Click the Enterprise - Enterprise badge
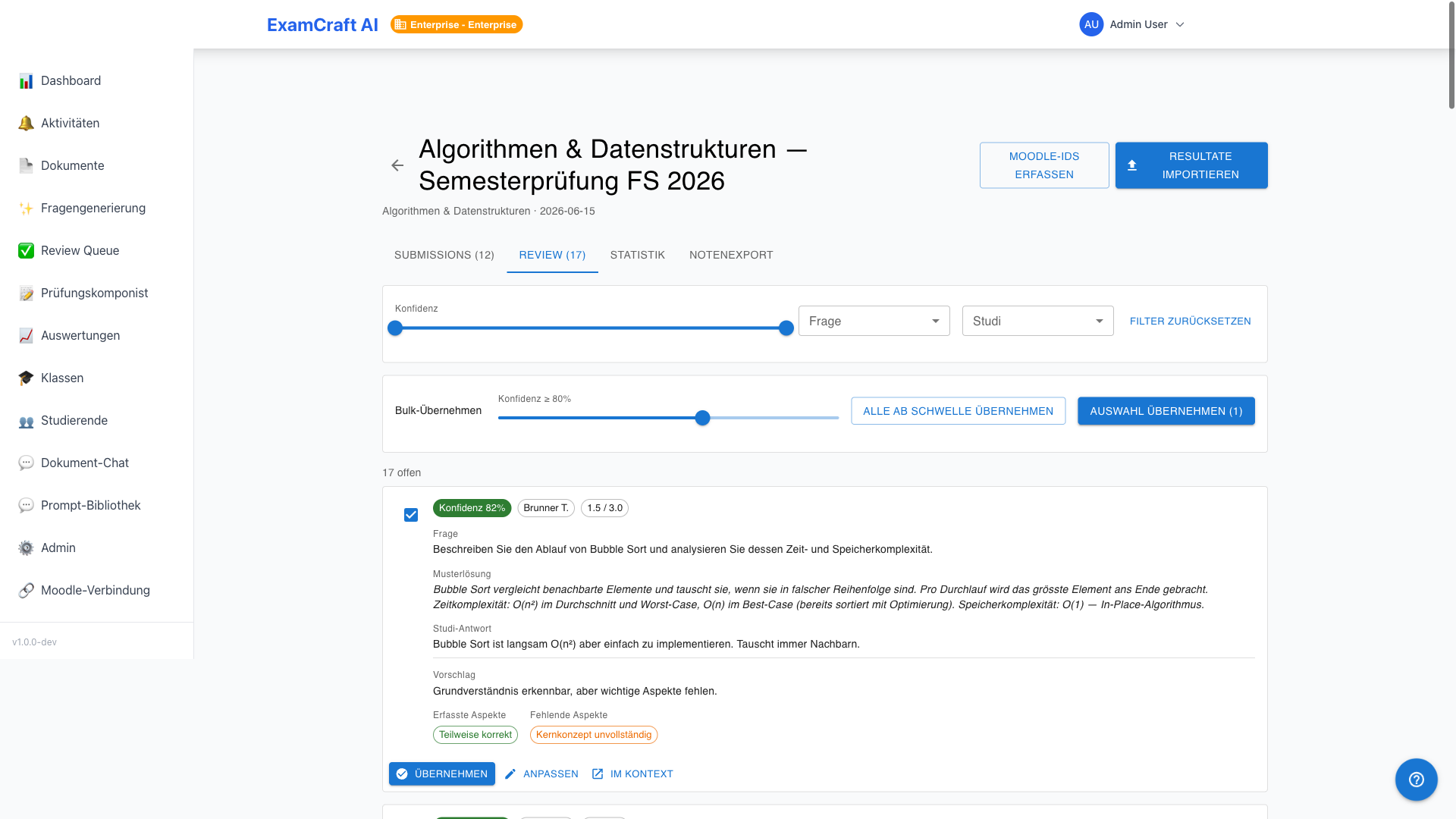Viewport: 1456px width, 819px height. [x=457, y=24]
